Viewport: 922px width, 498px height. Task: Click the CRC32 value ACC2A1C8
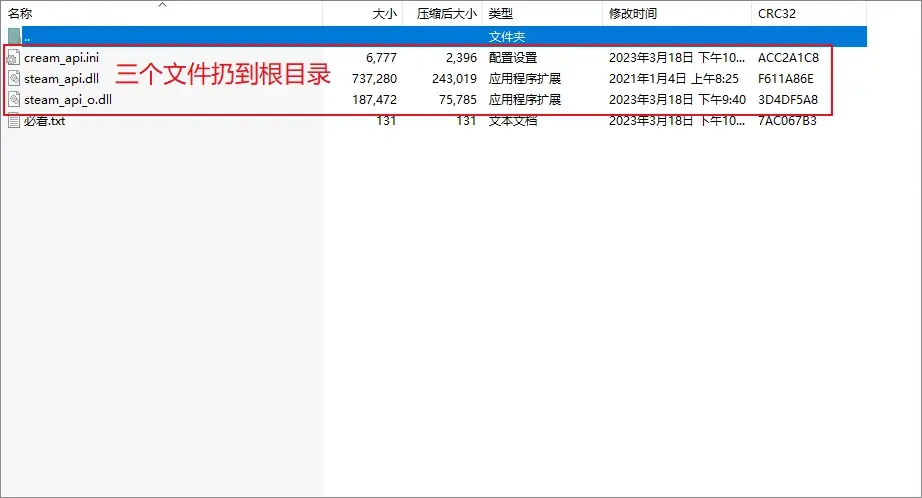pos(788,58)
